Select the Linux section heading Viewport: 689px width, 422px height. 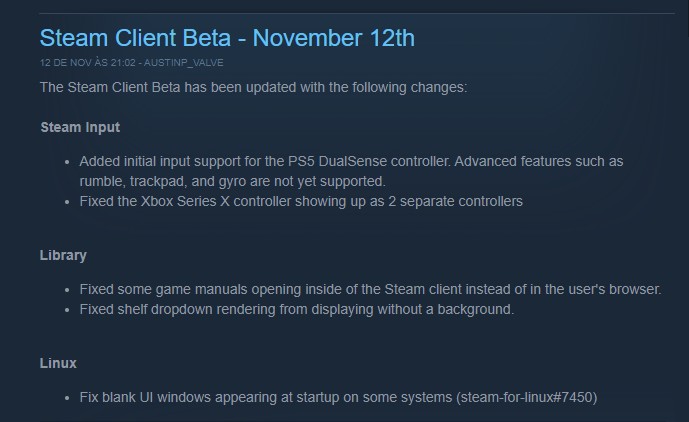pos(58,363)
